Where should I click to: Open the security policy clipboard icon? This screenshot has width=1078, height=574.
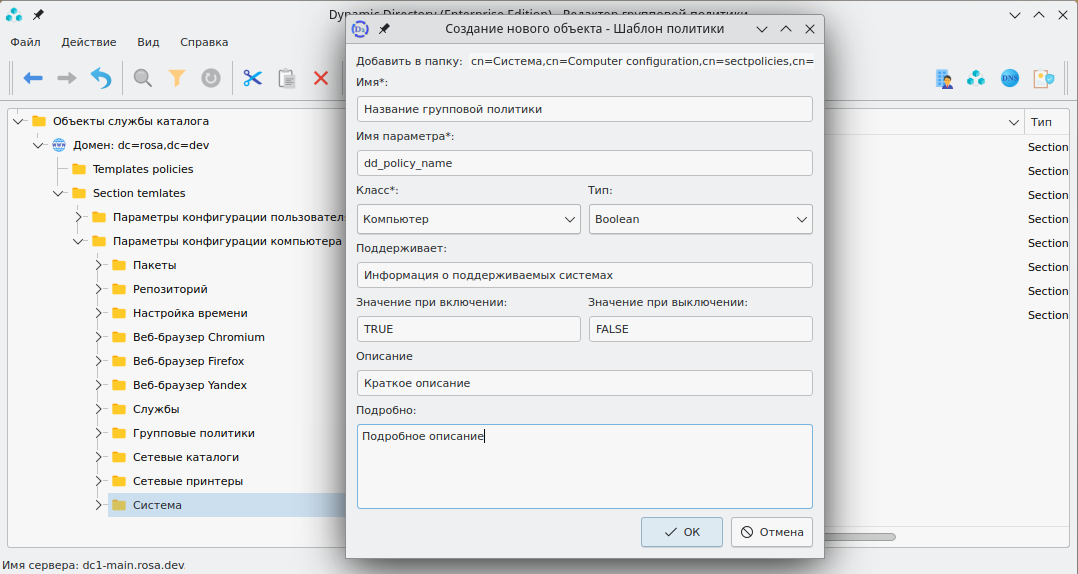coord(1043,78)
